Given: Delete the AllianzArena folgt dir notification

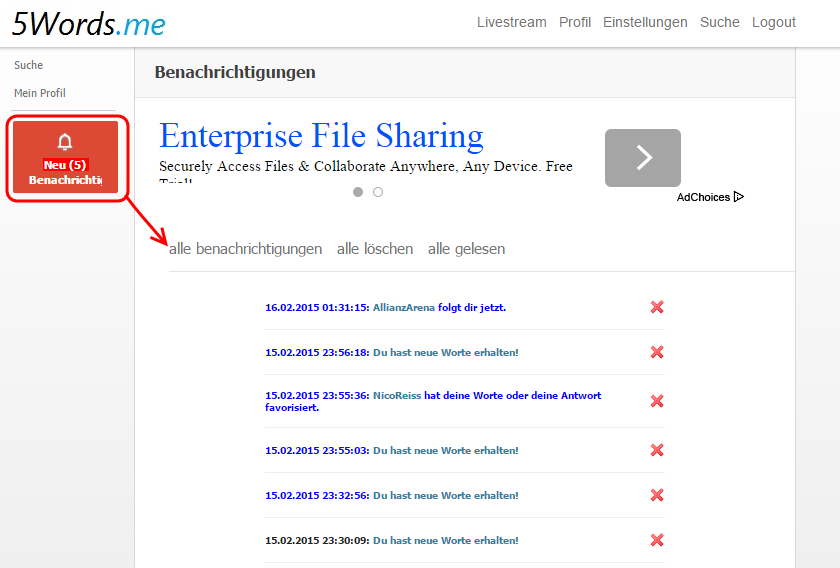Looking at the screenshot, I should pyautogui.click(x=657, y=307).
